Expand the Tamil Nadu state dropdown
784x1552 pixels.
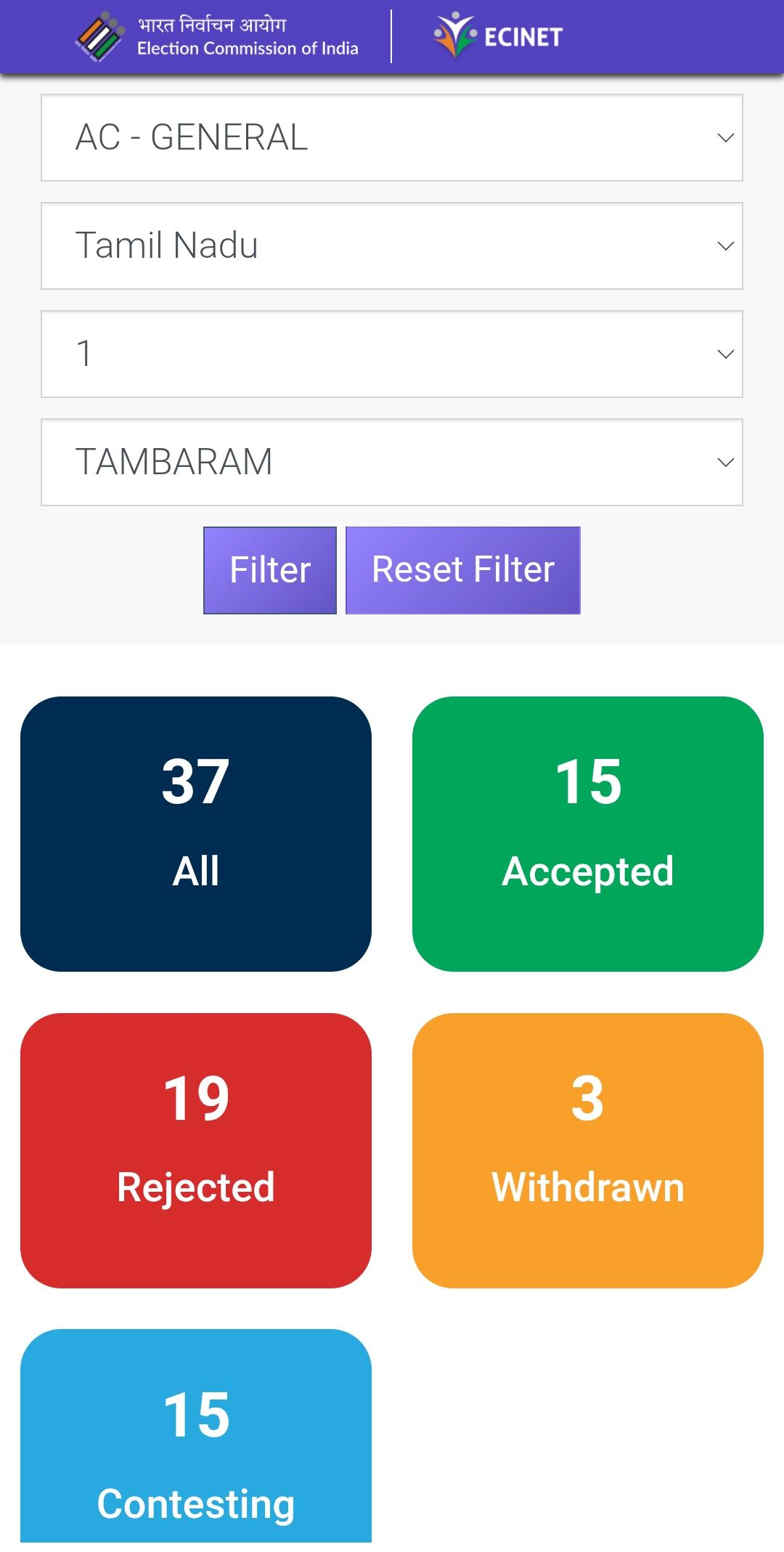pyautogui.click(x=391, y=245)
